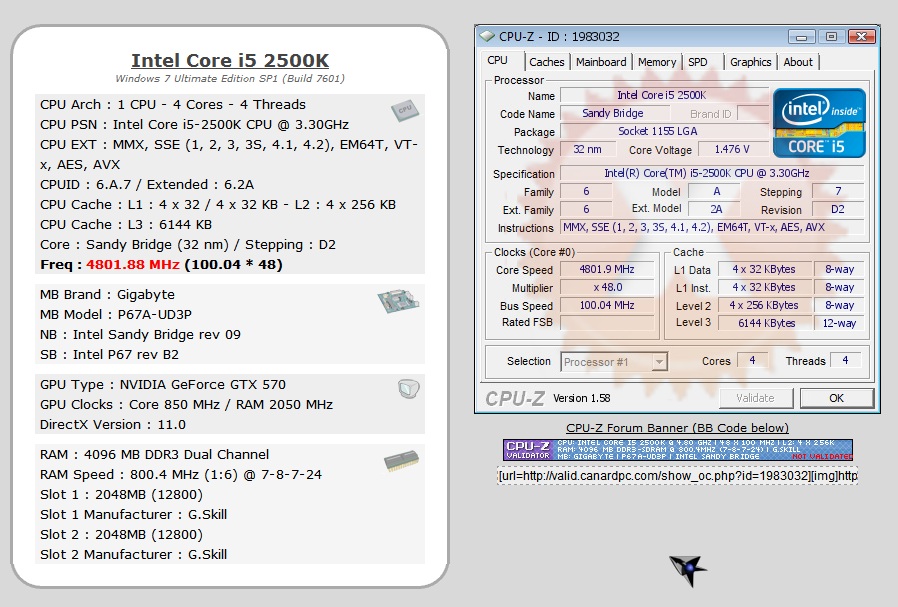Click the space ship icon at bottom right
The width and height of the screenshot is (898, 607).
(x=688, y=570)
